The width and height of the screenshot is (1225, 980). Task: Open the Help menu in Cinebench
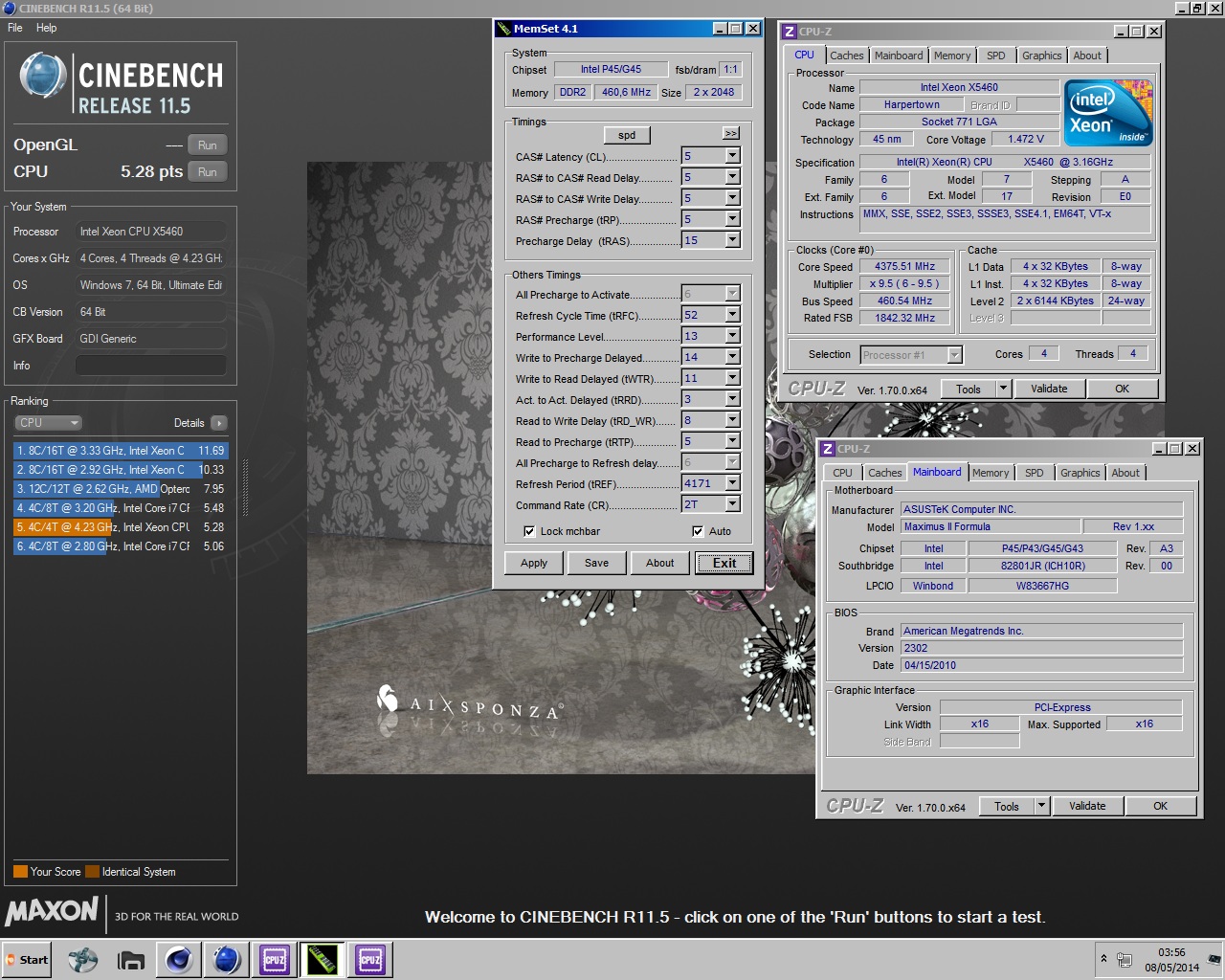(x=47, y=28)
